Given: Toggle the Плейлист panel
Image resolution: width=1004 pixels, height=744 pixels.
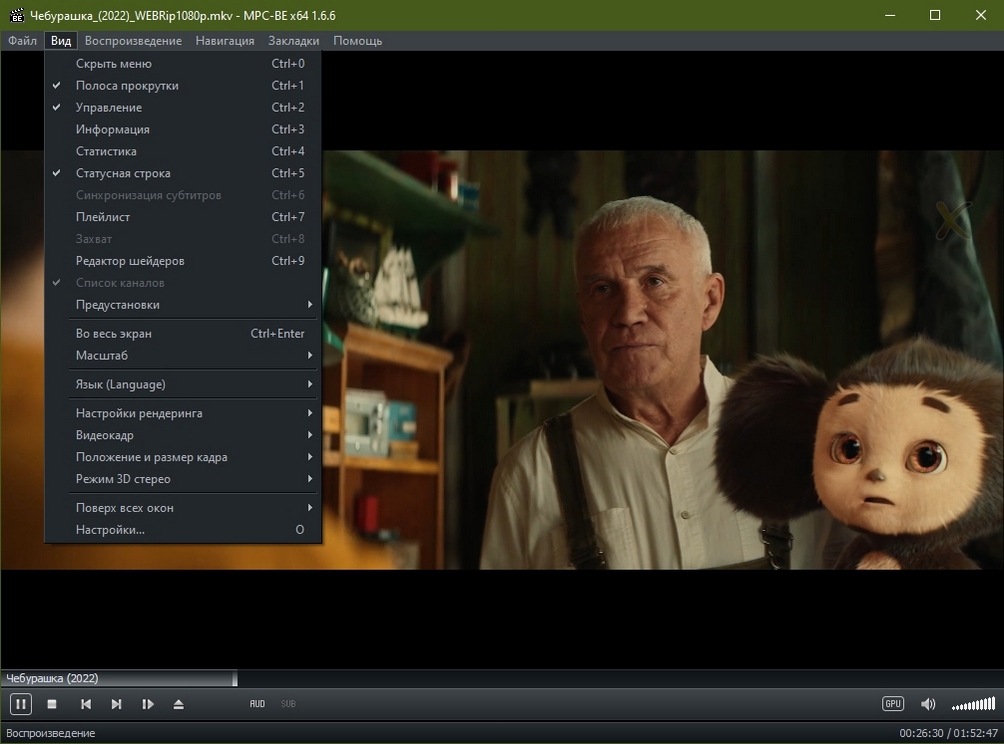Looking at the screenshot, I should pos(183,217).
